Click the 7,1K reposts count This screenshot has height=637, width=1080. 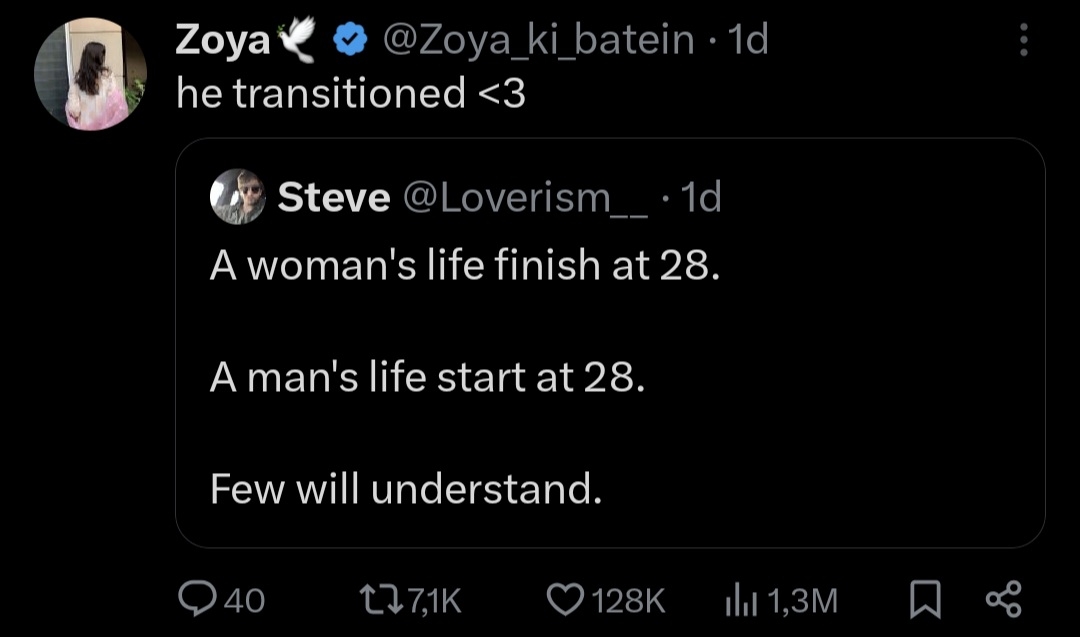click(435, 600)
